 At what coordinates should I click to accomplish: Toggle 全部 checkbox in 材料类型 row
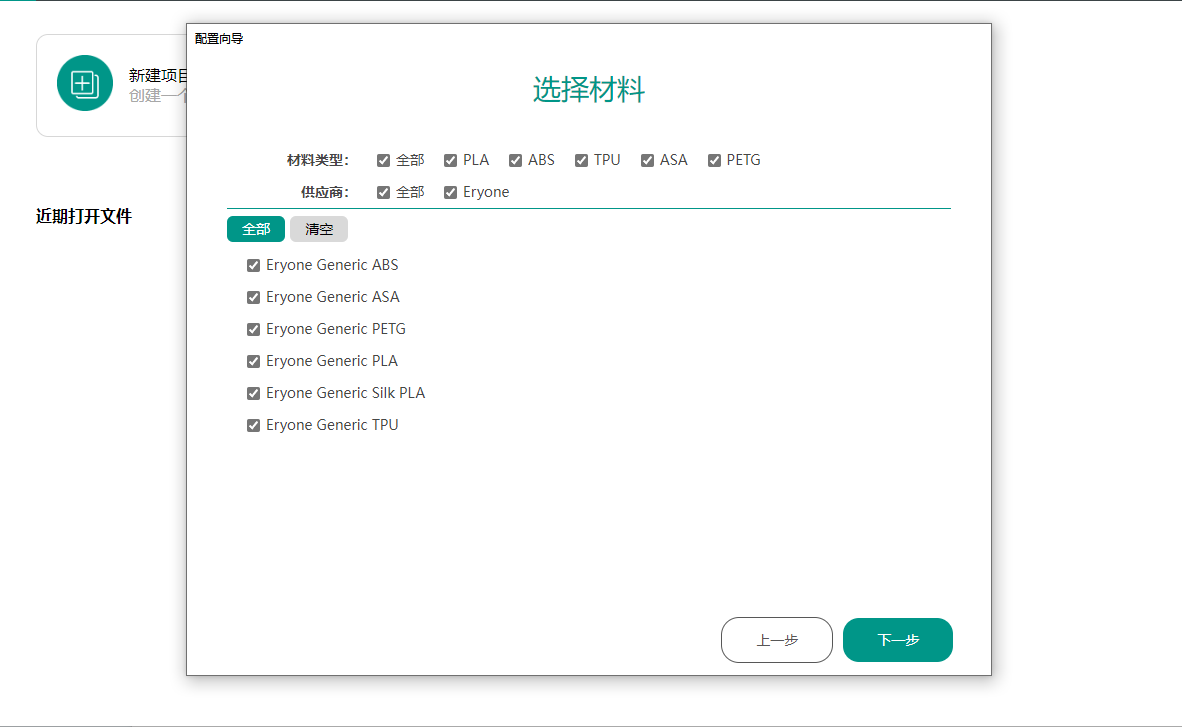coord(383,160)
